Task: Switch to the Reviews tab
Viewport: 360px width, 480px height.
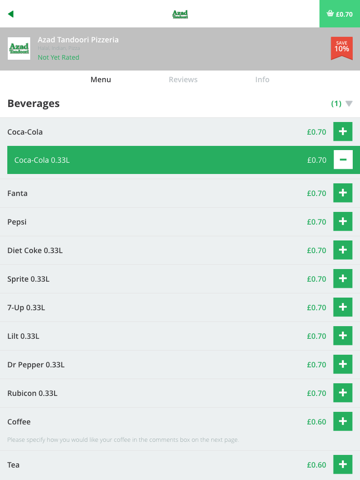Action: point(183,80)
